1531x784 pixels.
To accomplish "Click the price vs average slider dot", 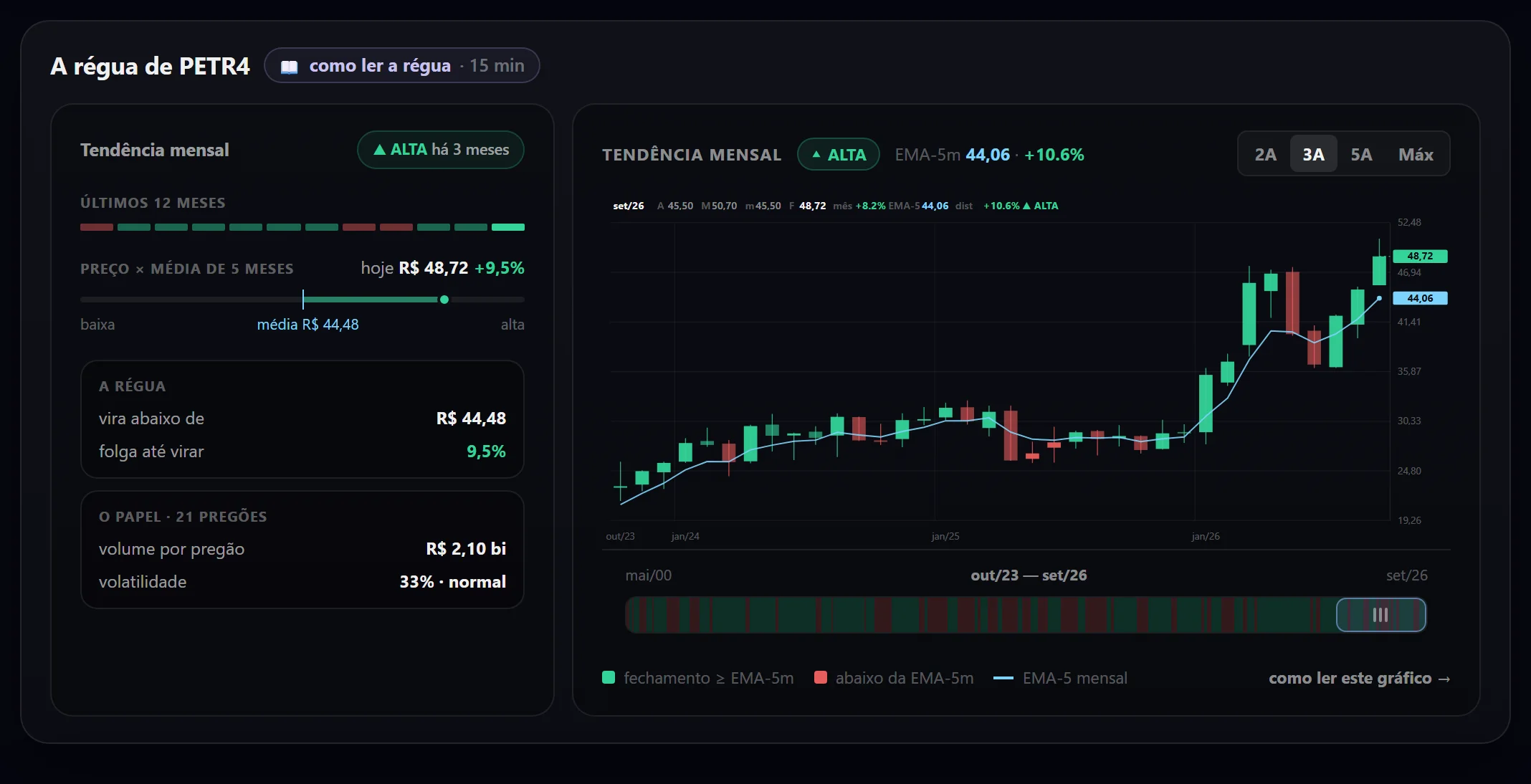I will click(x=444, y=300).
